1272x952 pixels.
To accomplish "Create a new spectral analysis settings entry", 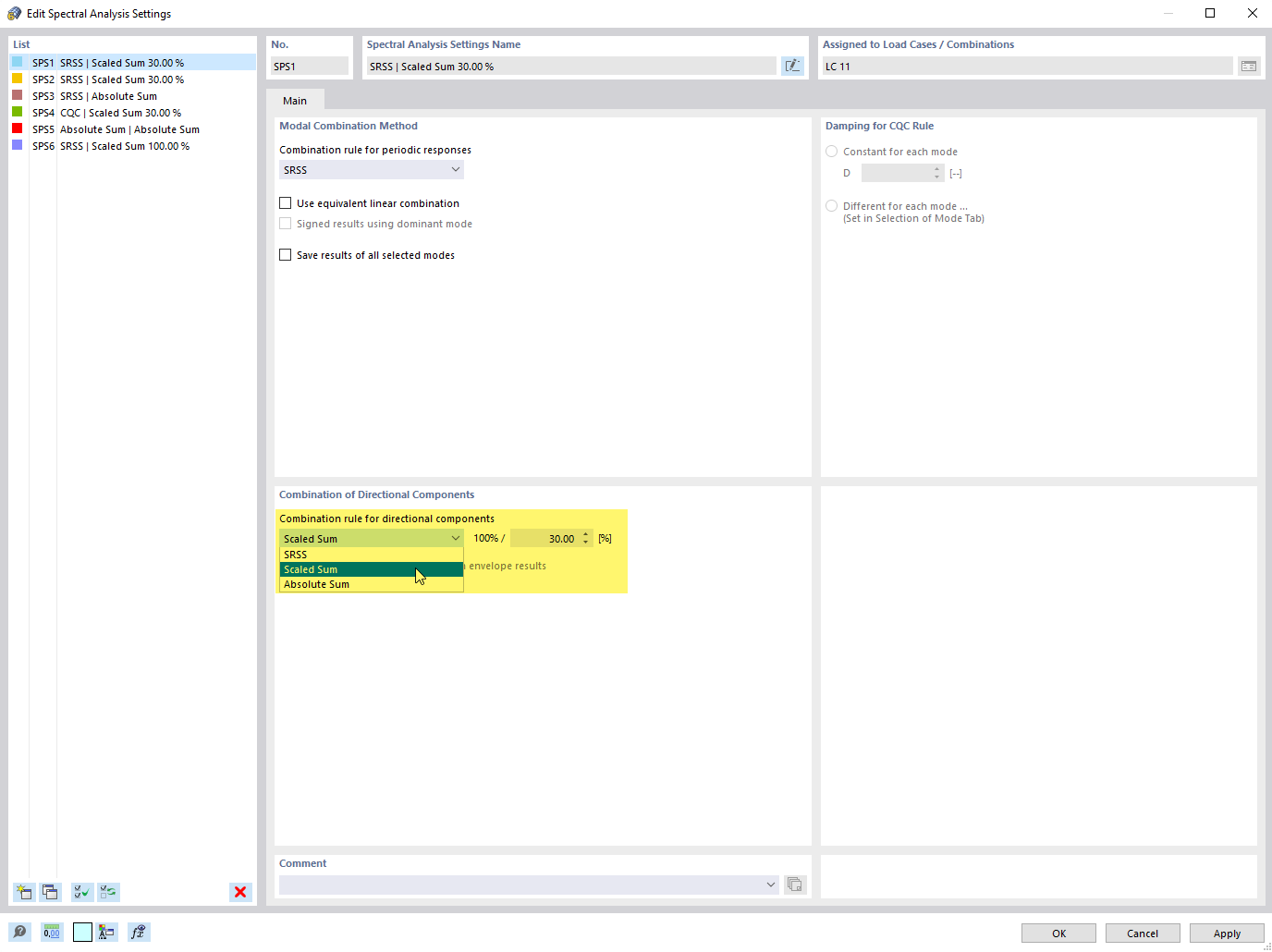I will coord(24,892).
